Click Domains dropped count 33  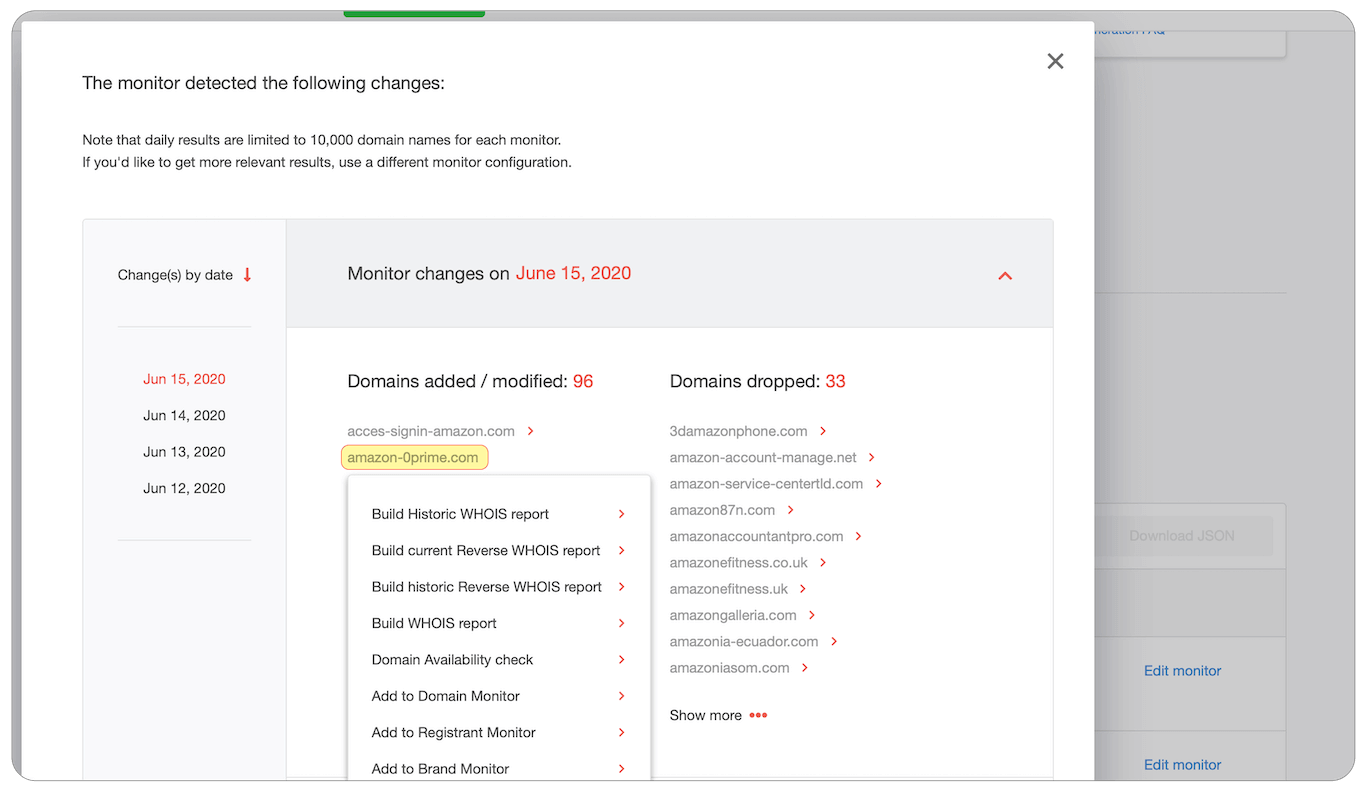835,381
